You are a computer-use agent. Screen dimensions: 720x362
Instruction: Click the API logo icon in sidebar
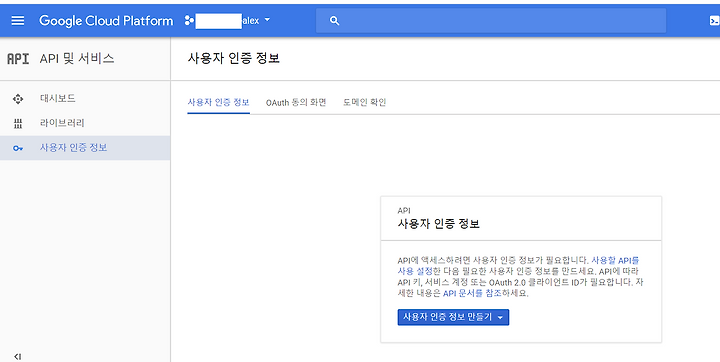coord(18,59)
